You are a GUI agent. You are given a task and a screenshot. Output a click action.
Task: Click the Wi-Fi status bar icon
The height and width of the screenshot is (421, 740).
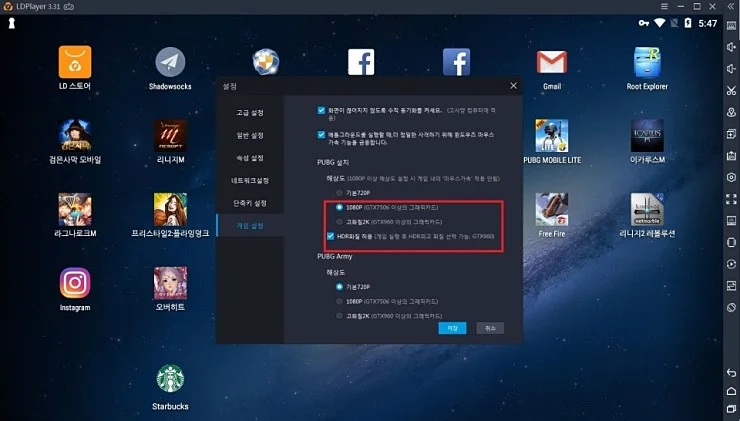tap(660, 23)
